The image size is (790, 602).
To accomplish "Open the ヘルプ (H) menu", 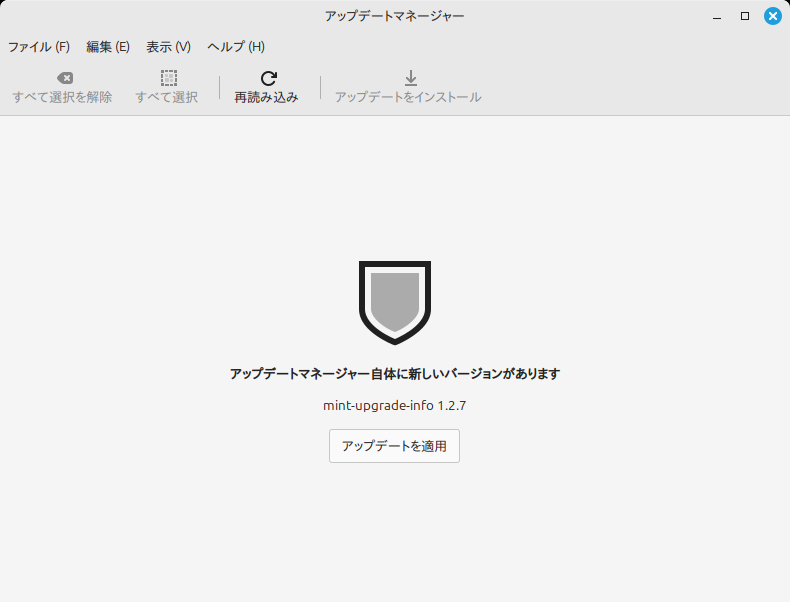I will (x=236, y=47).
